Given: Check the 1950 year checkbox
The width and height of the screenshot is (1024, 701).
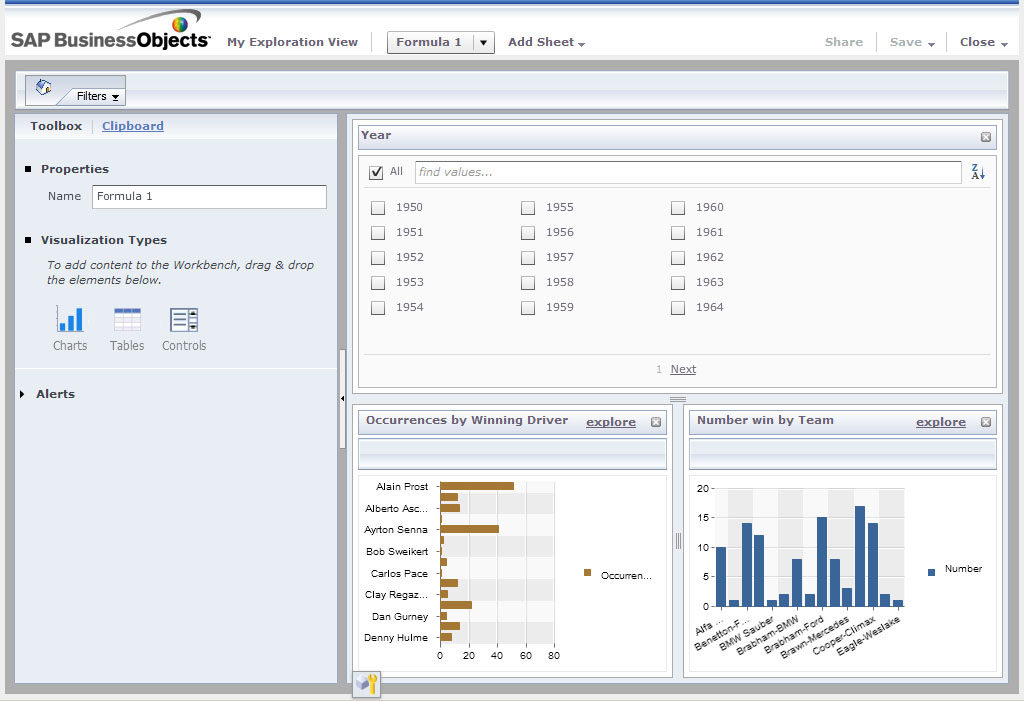Looking at the screenshot, I should pos(378,208).
